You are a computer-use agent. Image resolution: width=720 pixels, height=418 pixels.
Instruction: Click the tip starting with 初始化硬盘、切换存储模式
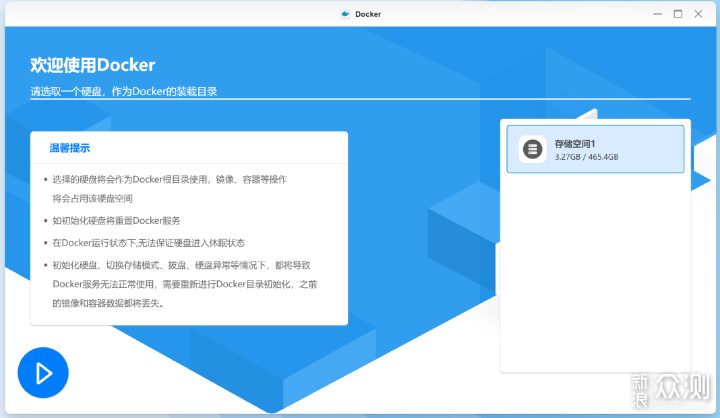tap(185, 284)
